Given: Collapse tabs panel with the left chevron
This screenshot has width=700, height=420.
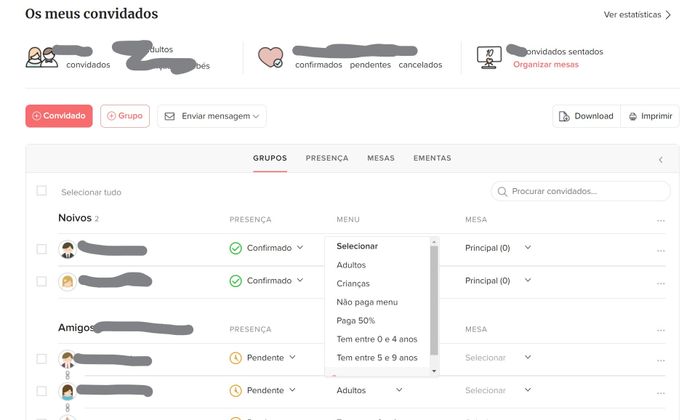Looking at the screenshot, I should [660, 160].
